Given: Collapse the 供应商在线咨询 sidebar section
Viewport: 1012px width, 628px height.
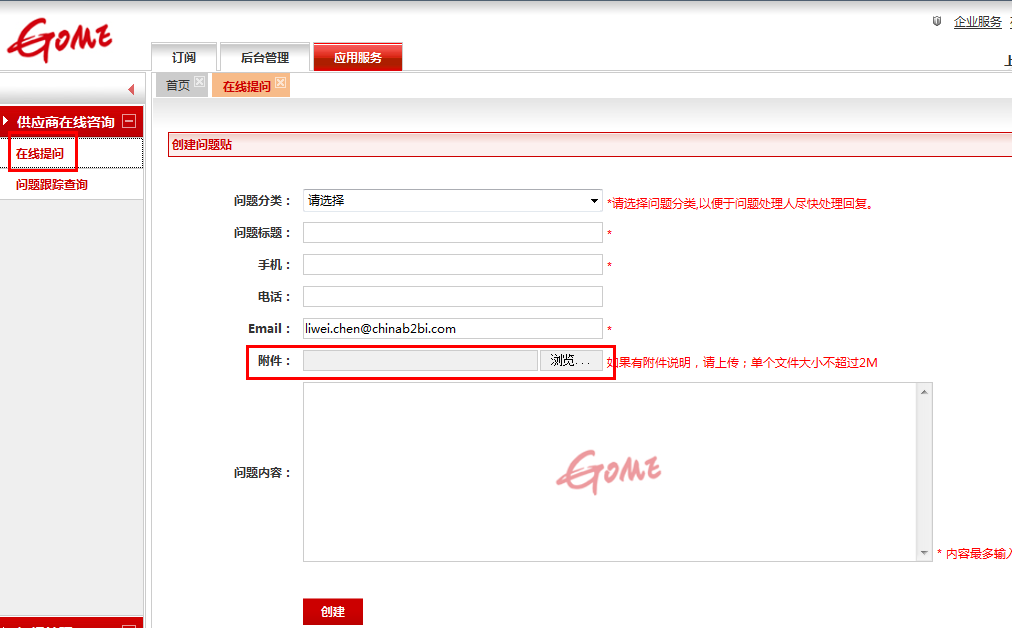Looking at the screenshot, I should pyautogui.click(x=65, y=122).
